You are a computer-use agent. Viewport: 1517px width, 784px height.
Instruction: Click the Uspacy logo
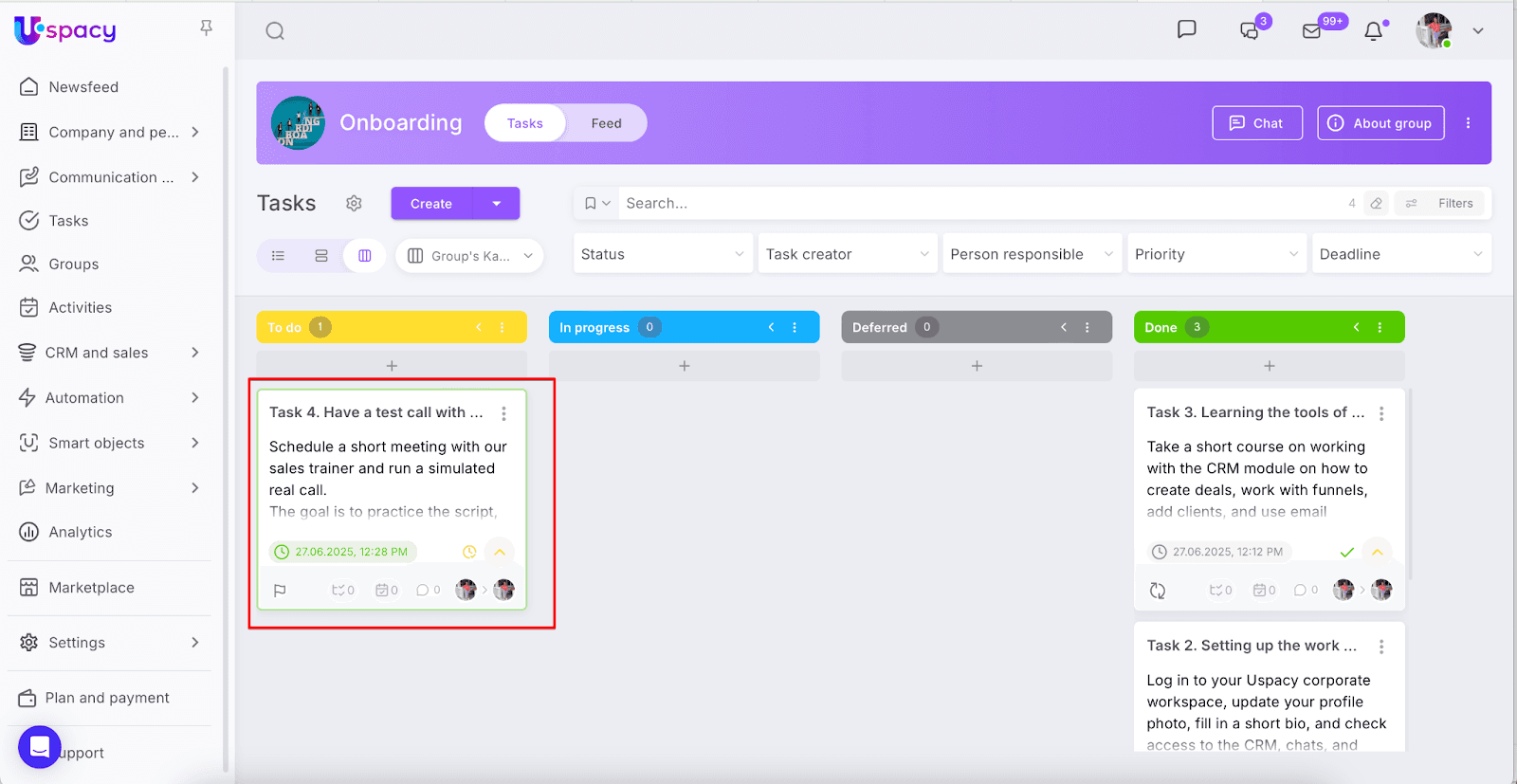[x=65, y=30]
